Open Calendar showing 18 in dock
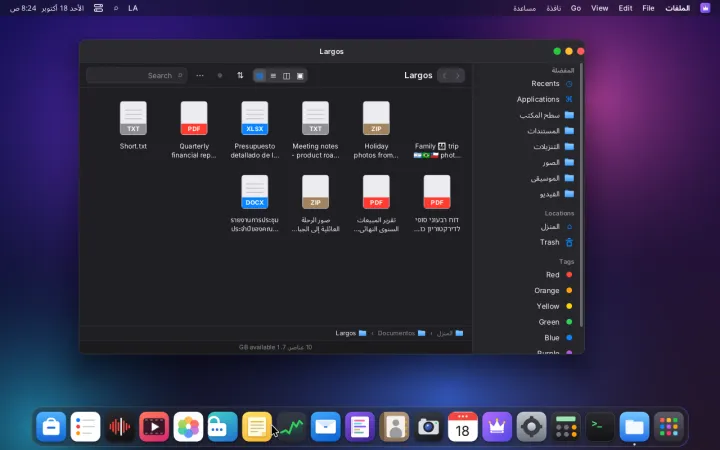 462,427
